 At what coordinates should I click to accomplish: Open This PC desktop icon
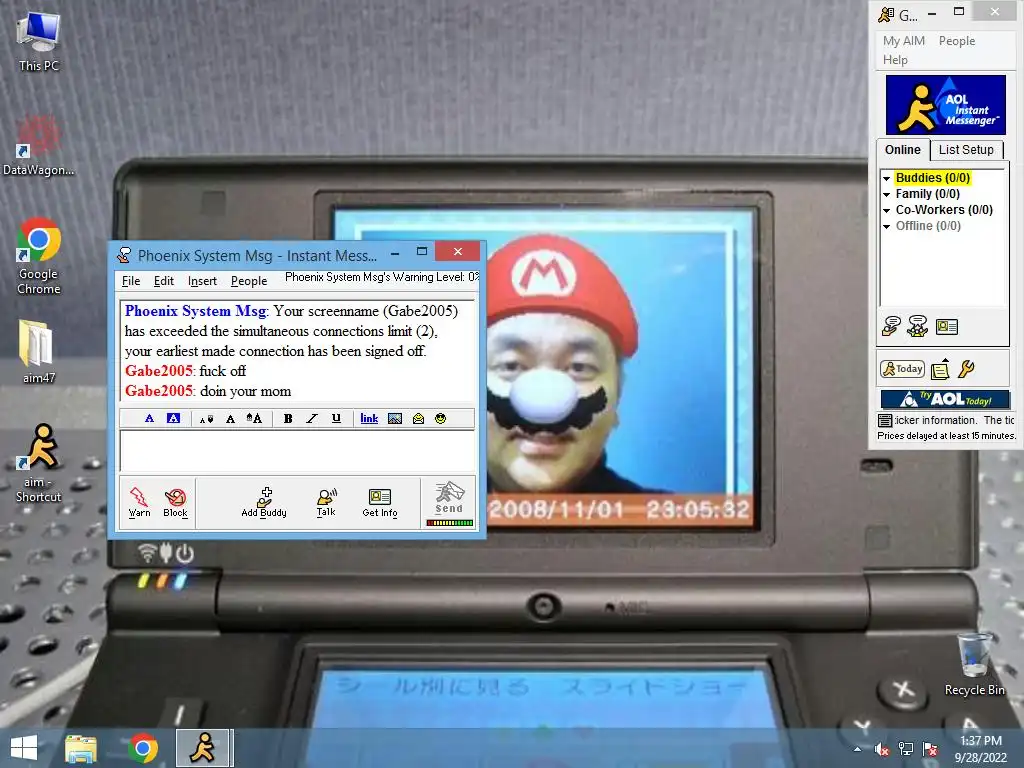coord(39,42)
